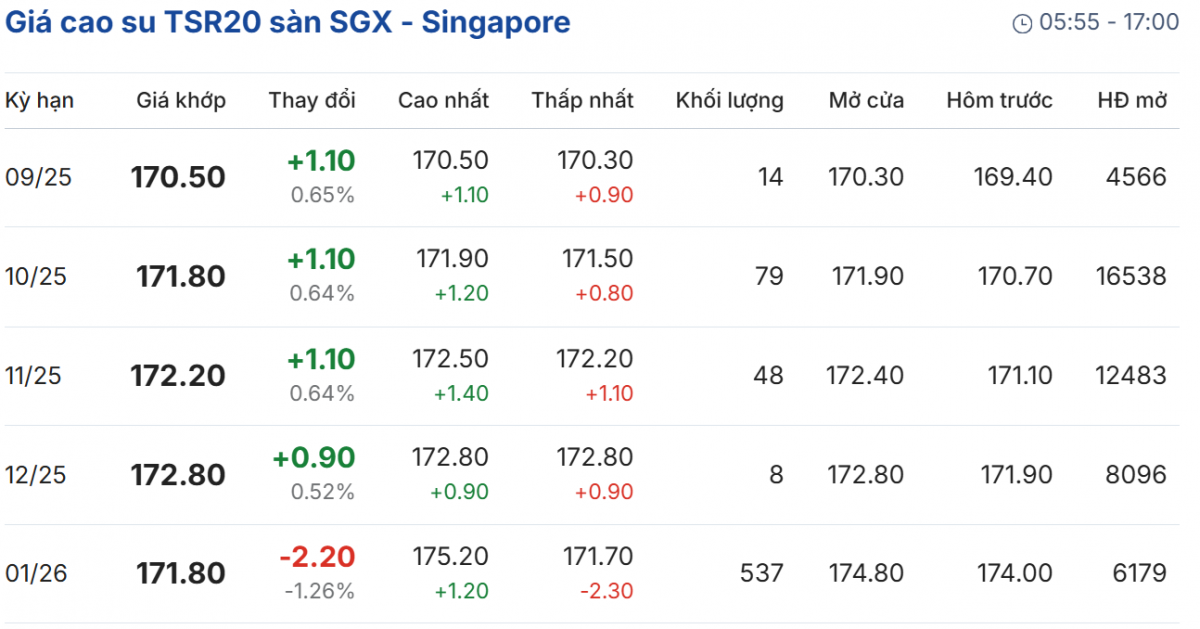The image size is (1200, 629).
Task: Click the Khối lượng column header
Action: point(729,100)
